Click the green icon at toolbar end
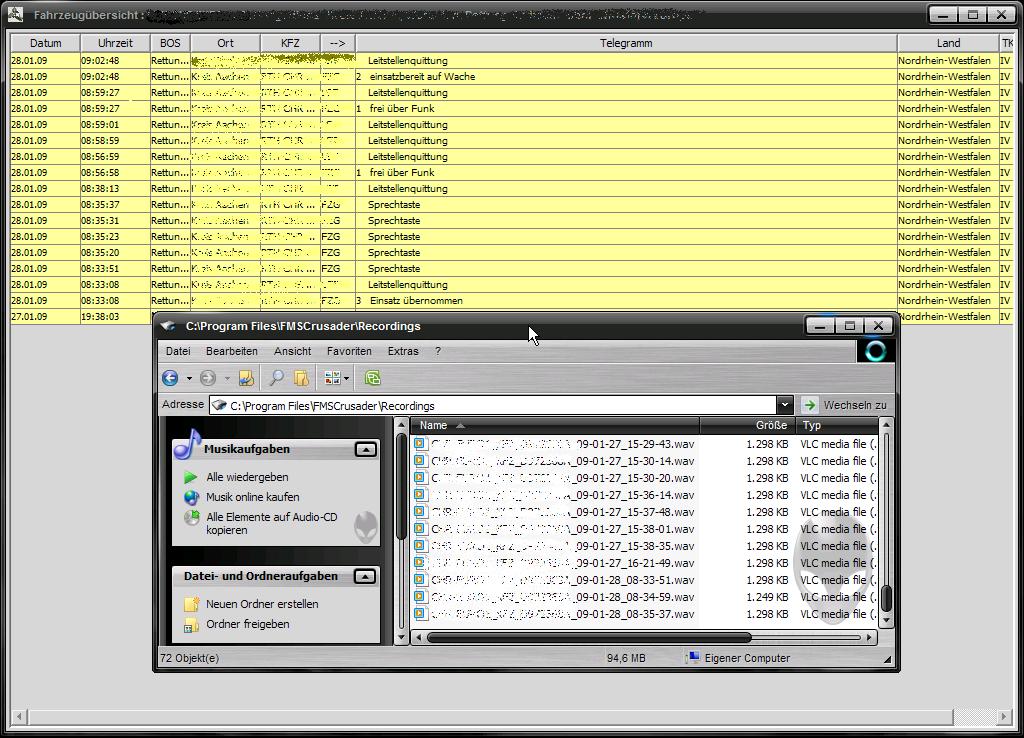1024x738 pixels. tap(373, 378)
